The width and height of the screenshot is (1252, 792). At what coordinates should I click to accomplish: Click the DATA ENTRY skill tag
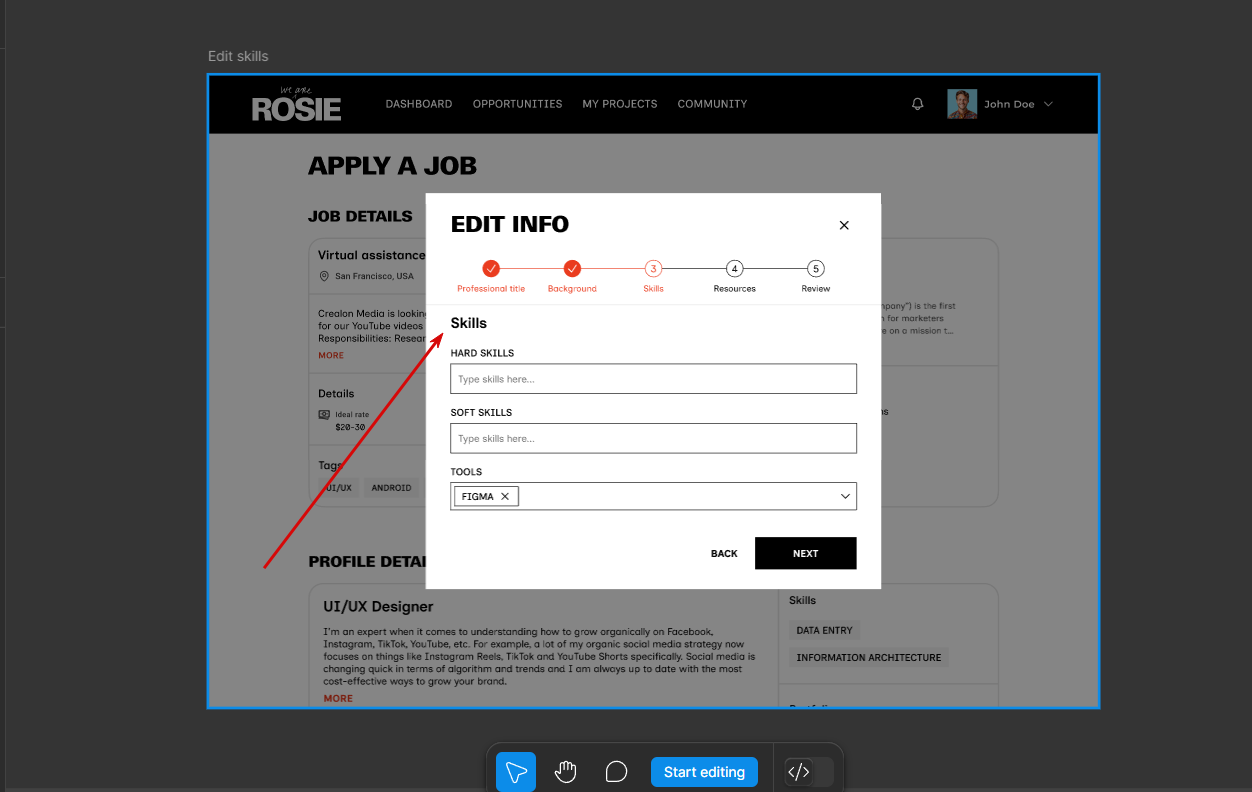824,630
